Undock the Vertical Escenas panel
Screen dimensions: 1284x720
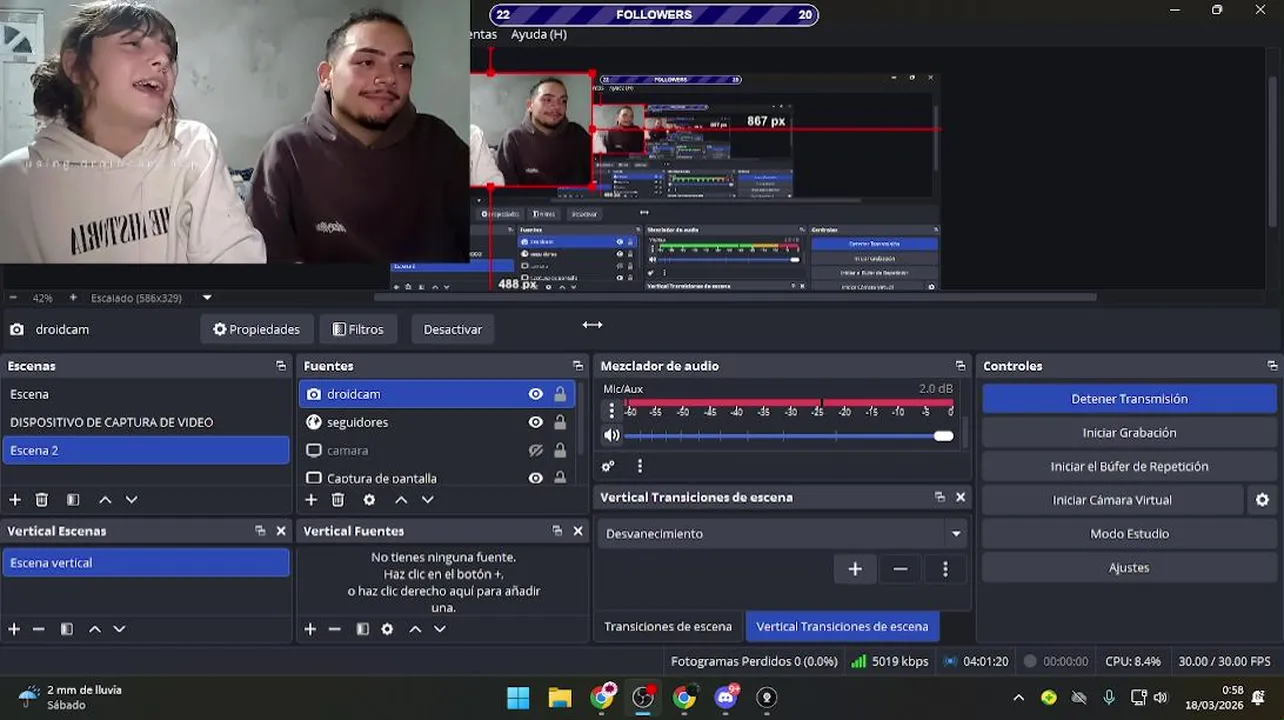[260, 531]
